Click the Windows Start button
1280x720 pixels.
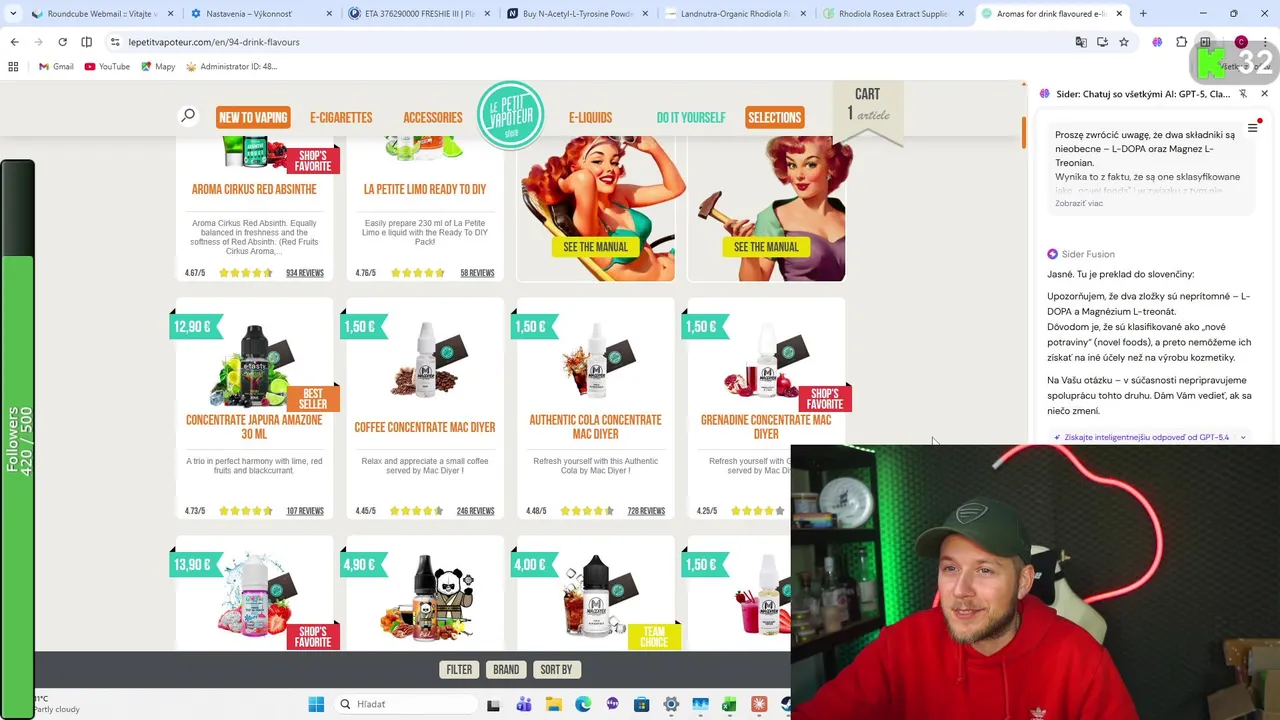tap(316, 704)
